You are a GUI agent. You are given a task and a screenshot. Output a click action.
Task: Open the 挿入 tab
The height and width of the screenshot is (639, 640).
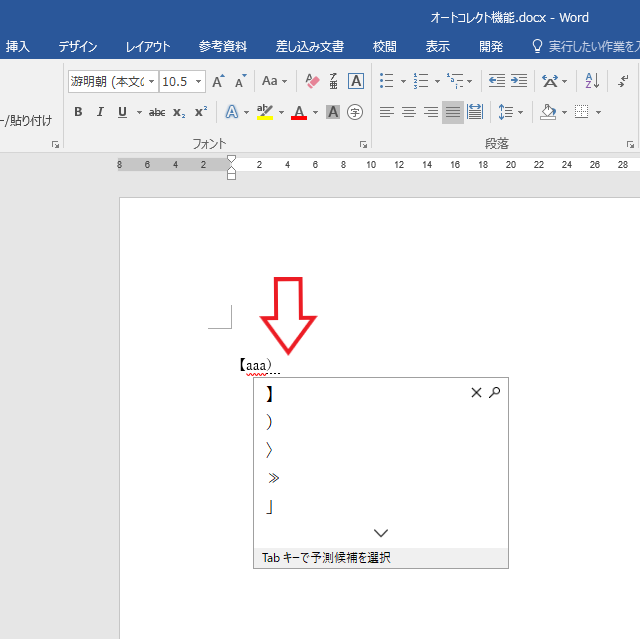pyautogui.click(x=18, y=47)
